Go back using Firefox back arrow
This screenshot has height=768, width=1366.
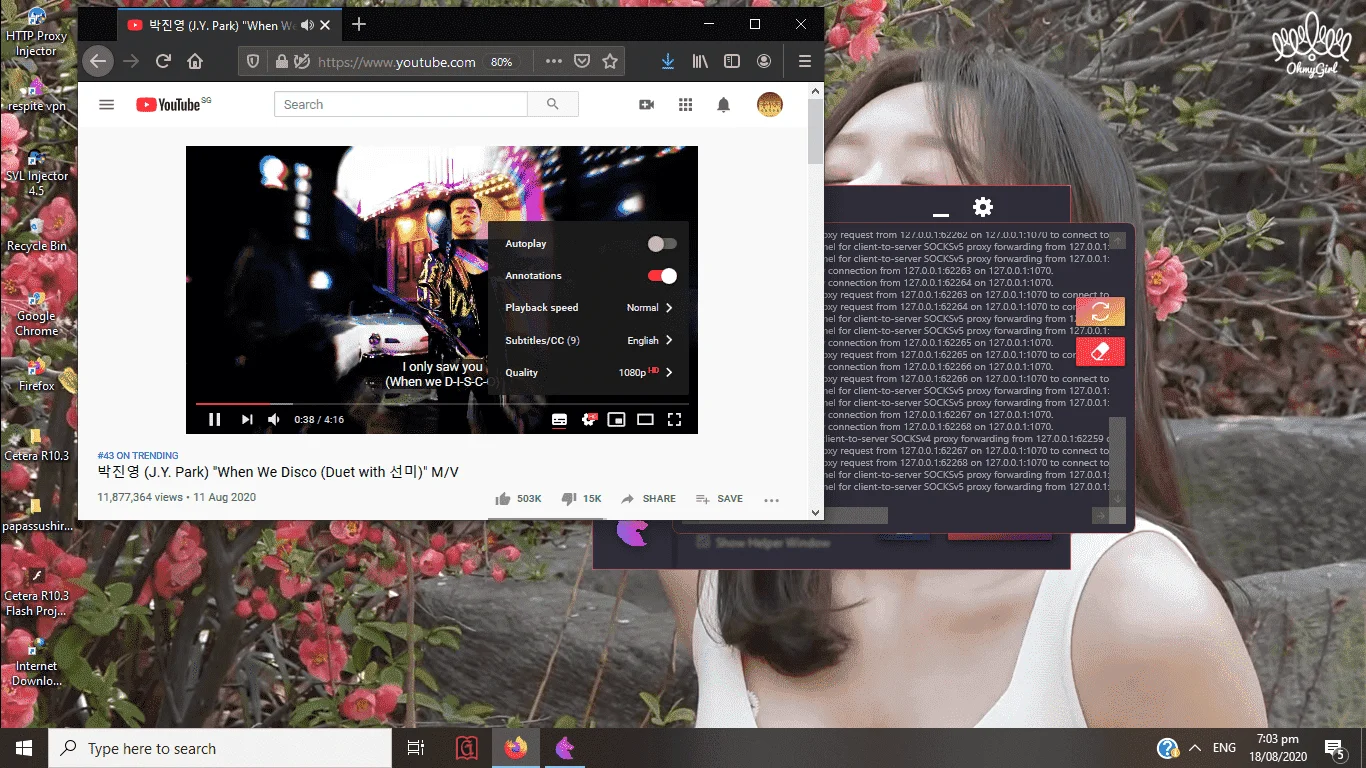click(97, 62)
